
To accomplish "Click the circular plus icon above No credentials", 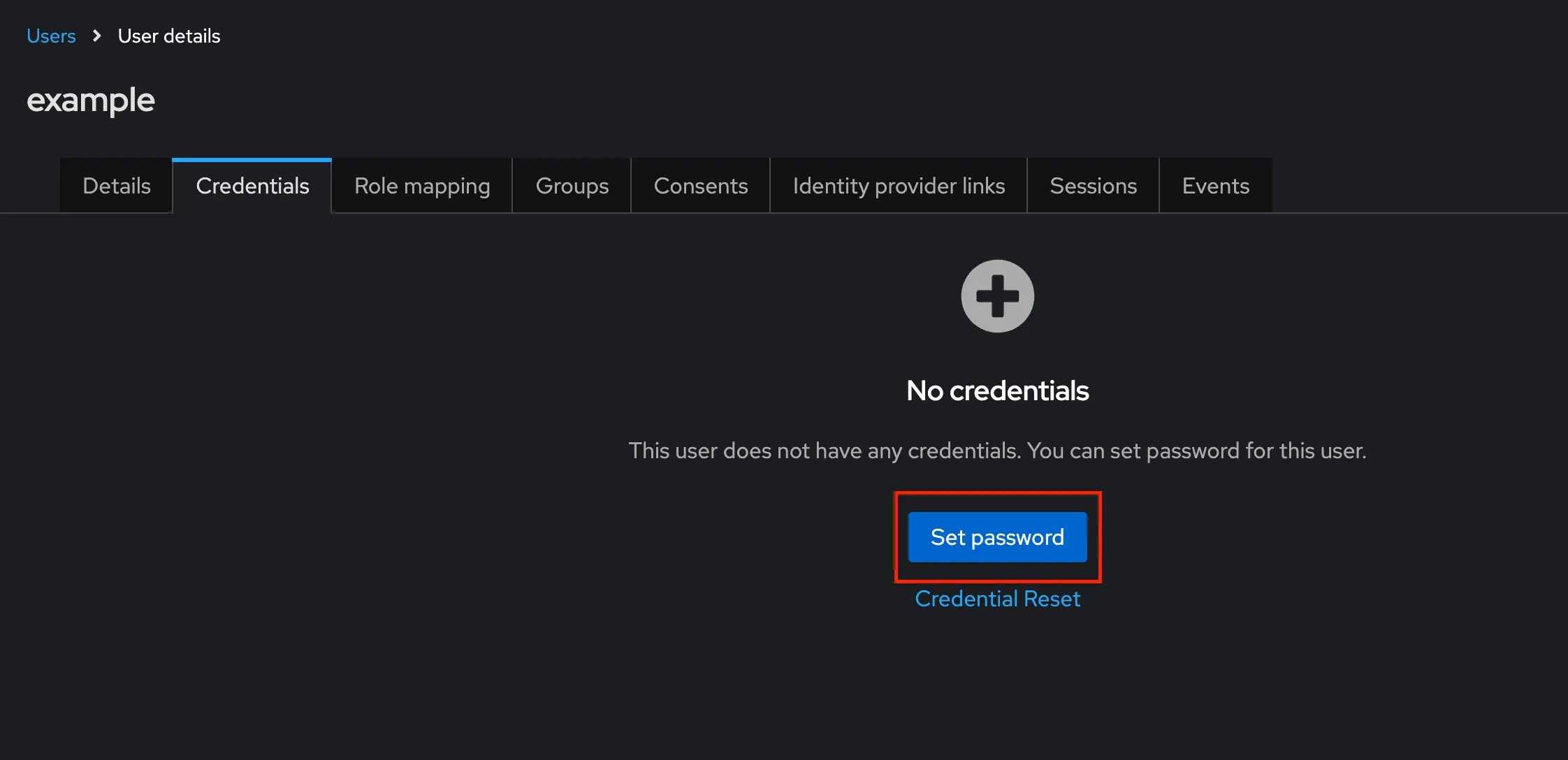I will click(x=997, y=296).
